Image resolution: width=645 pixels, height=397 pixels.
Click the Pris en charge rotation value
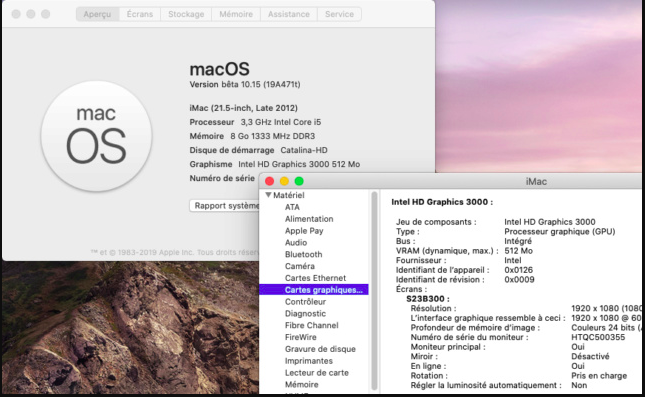tap(599, 376)
